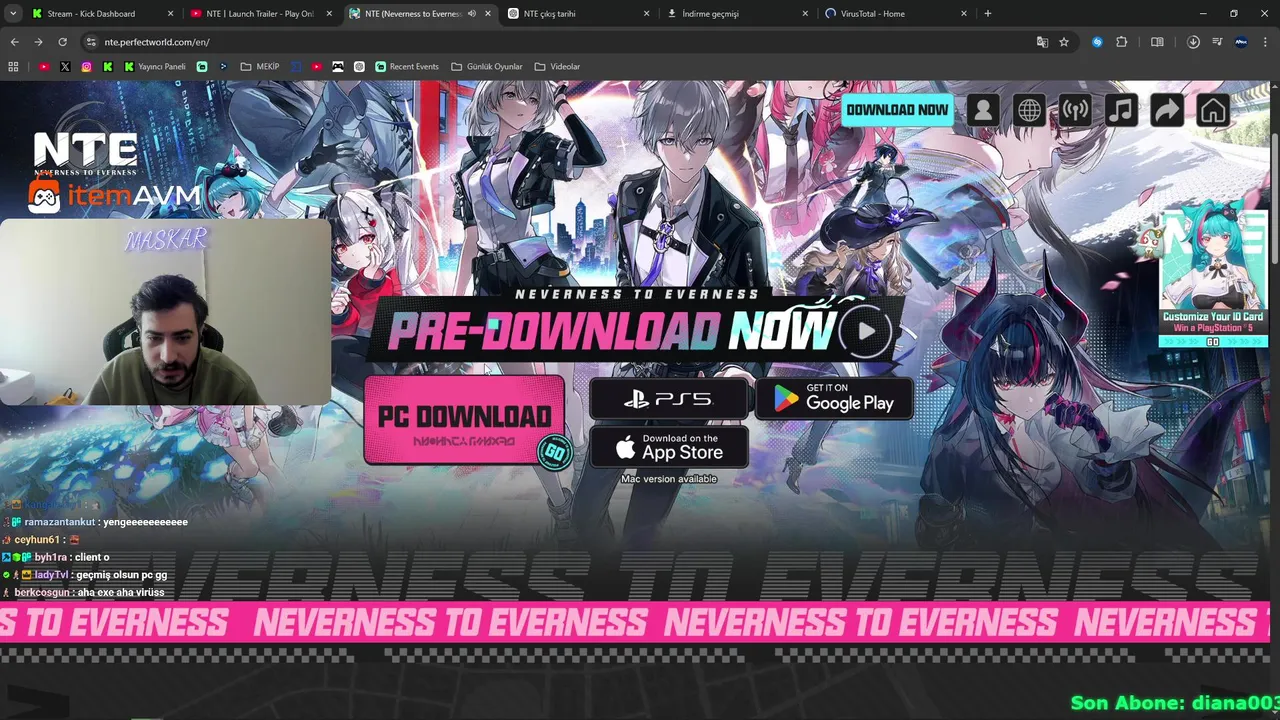This screenshot has width=1280, height=720.
Task: Switch to NTE Launch Trailer YouTube tab
Action: point(260,14)
